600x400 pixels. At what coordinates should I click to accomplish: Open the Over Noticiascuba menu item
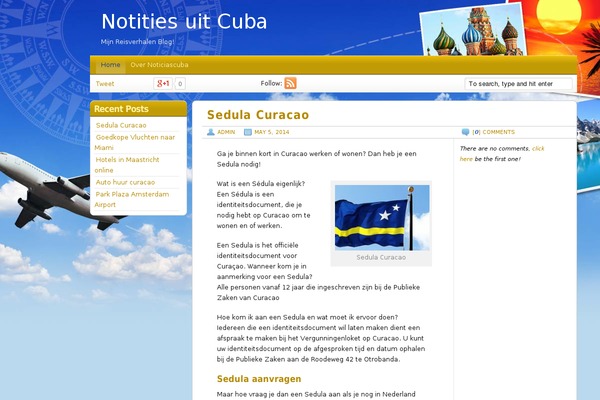click(x=159, y=65)
